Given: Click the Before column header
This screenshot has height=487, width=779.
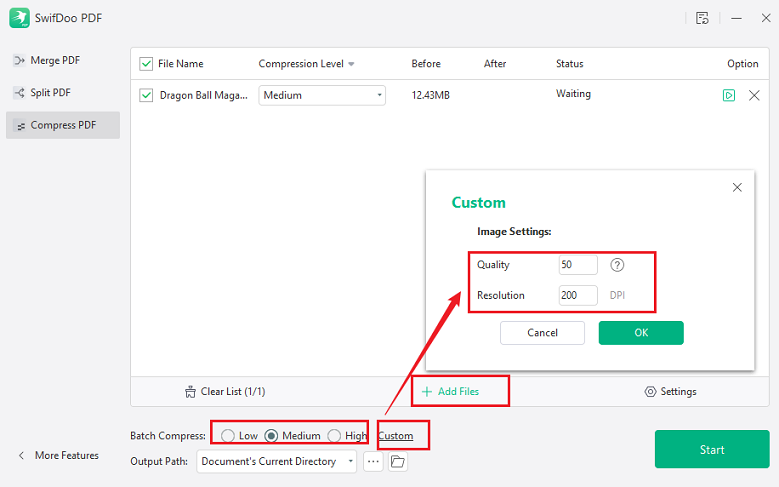Looking at the screenshot, I should click(426, 64).
